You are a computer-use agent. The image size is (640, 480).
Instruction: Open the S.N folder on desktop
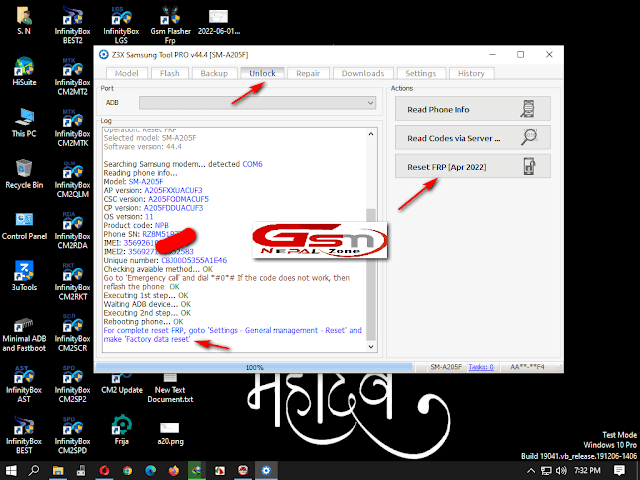[24, 20]
